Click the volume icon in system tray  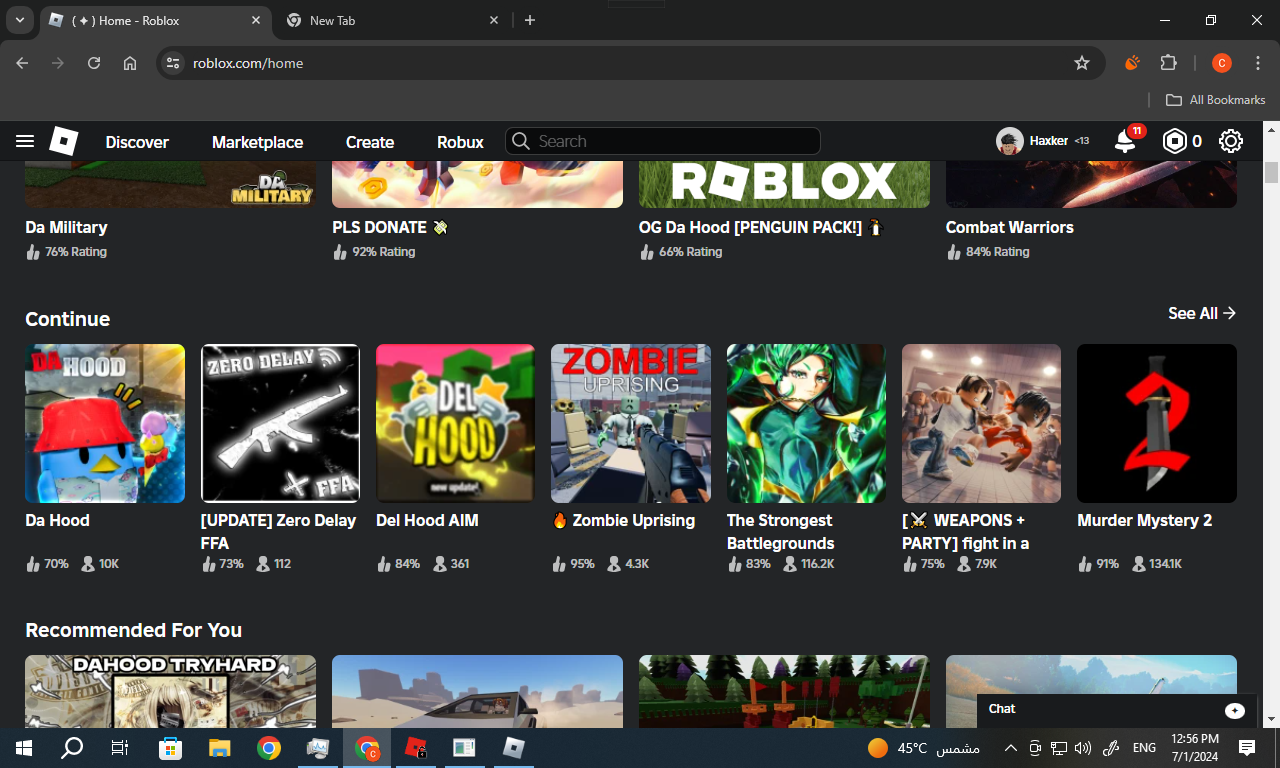pyautogui.click(x=1083, y=747)
